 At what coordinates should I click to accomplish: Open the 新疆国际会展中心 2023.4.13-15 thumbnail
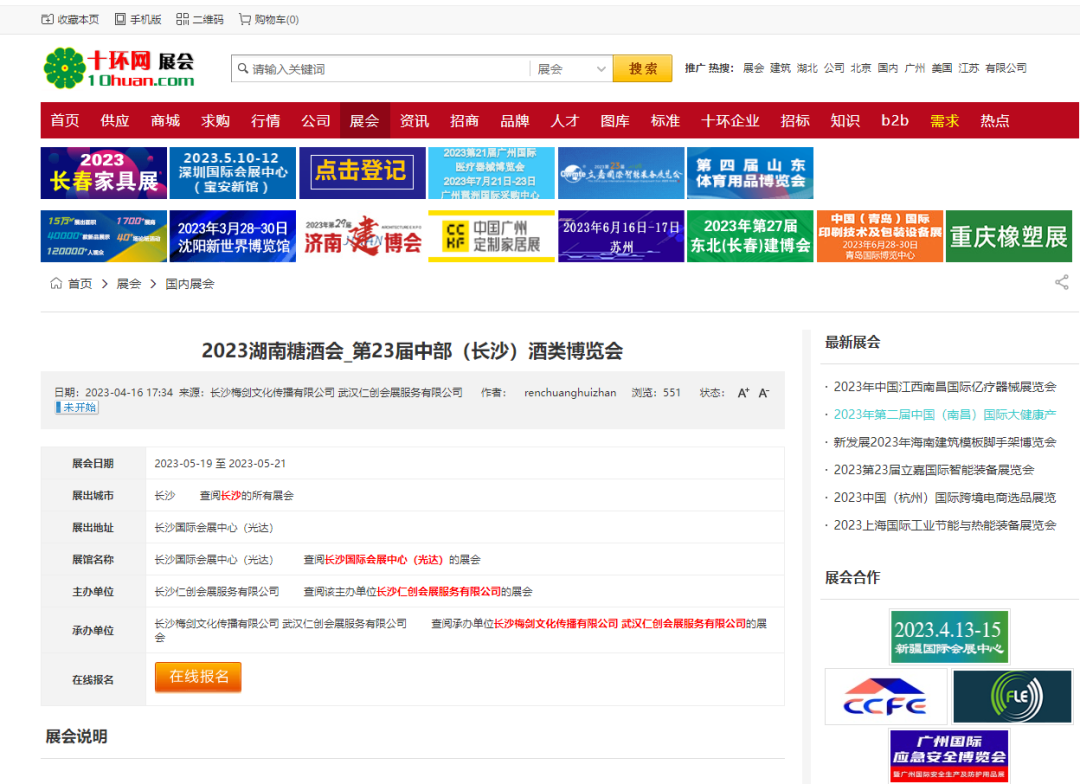pos(949,637)
